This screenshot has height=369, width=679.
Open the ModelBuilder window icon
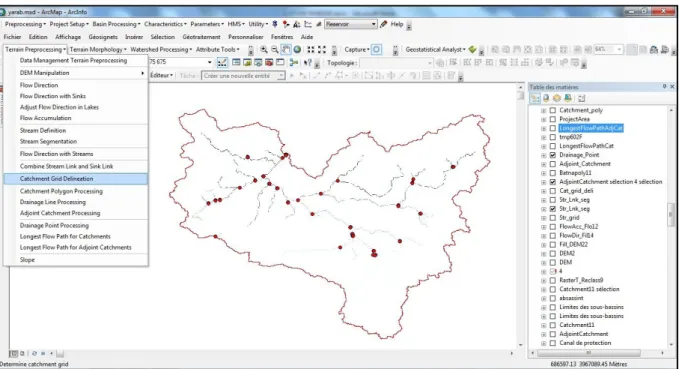click(294, 63)
